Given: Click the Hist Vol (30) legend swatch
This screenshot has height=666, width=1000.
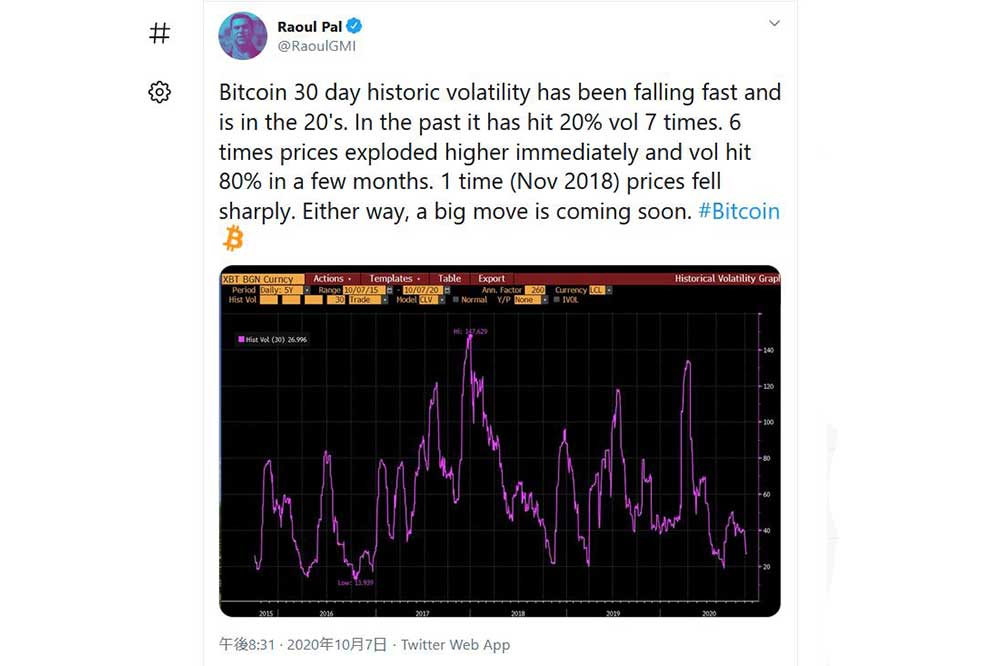Looking at the screenshot, I should 241,339.
